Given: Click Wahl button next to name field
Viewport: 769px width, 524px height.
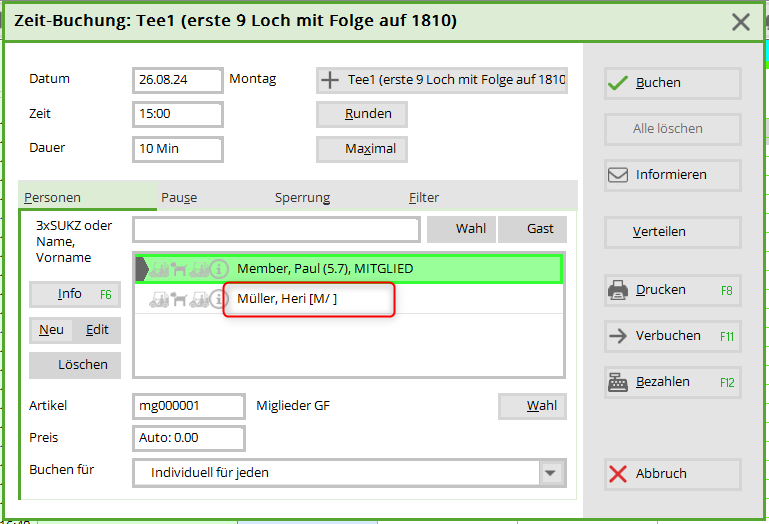Looking at the screenshot, I should pyautogui.click(x=461, y=229).
